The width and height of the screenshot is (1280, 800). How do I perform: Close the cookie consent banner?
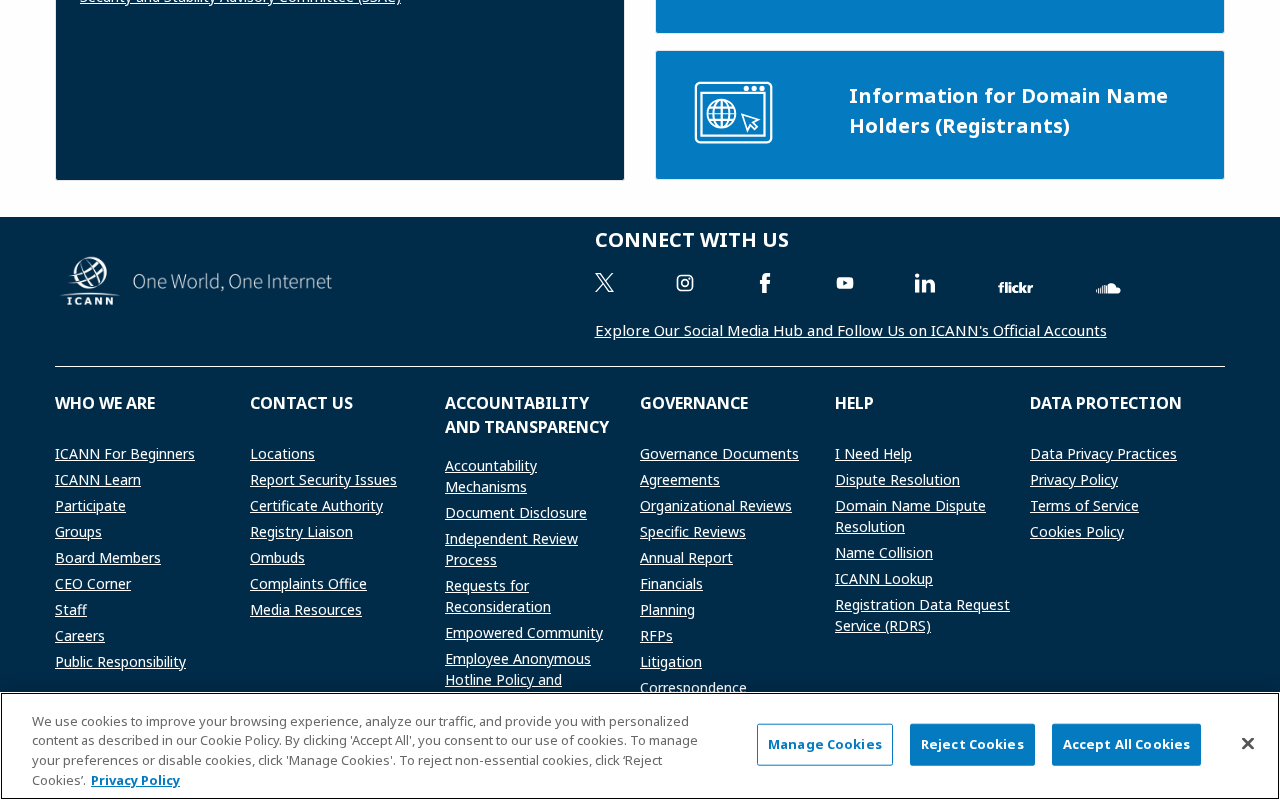(x=1247, y=744)
